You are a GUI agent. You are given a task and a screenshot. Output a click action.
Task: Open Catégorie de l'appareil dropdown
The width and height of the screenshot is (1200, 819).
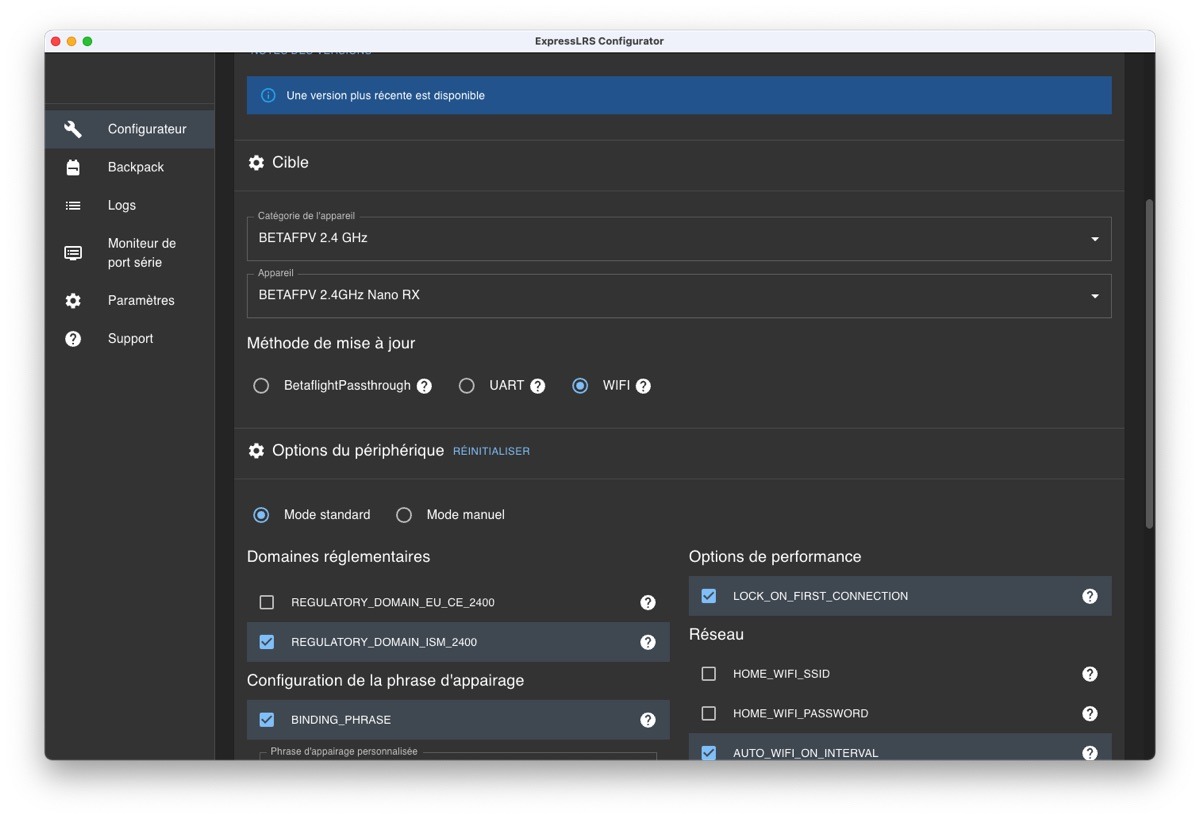679,239
